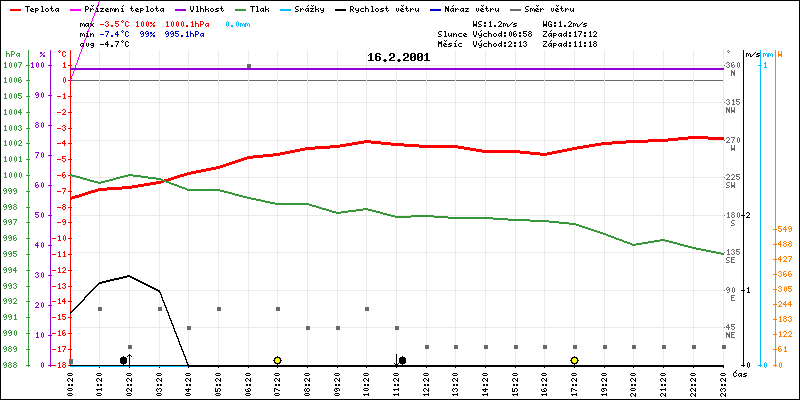This screenshot has height=400, width=800.
Task: Click the Měsíc Východ 2:13 text
Action: [x=474, y=44]
